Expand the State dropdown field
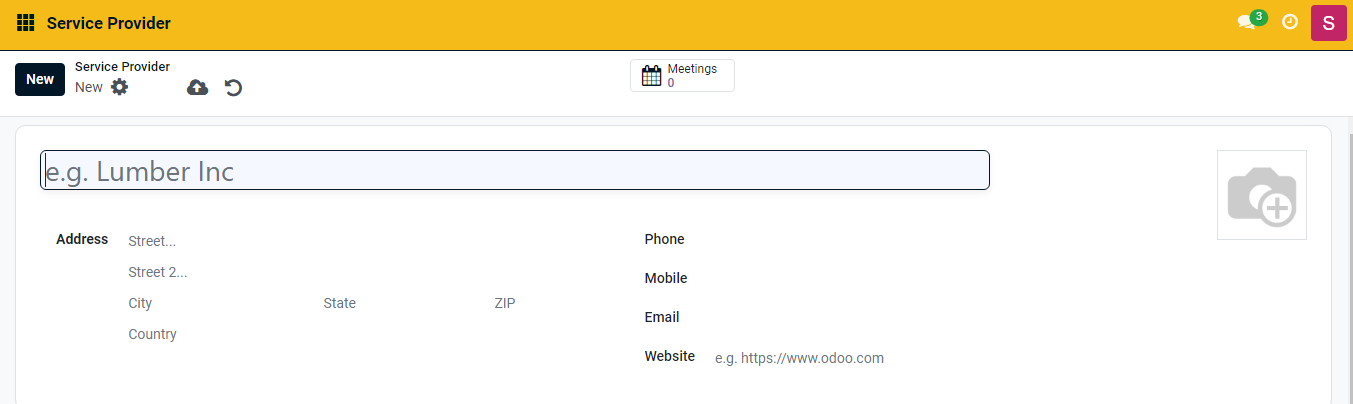The width and height of the screenshot is (1353, 404). click(x=400, y=303)
